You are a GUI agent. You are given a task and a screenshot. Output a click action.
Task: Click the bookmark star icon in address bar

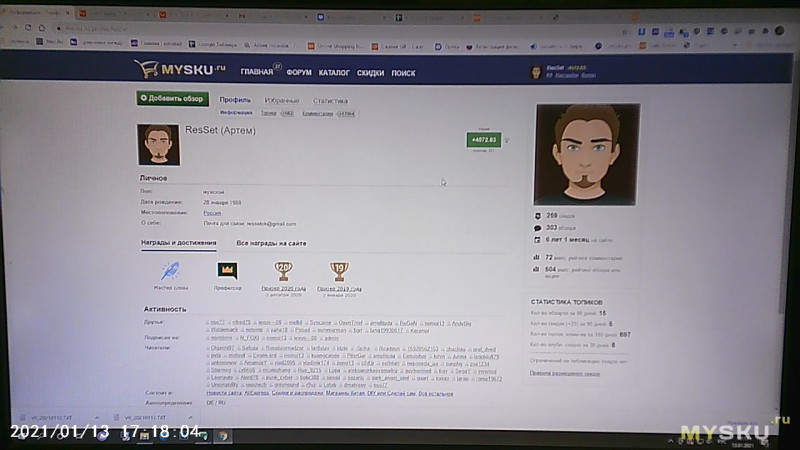click(625, 32)
